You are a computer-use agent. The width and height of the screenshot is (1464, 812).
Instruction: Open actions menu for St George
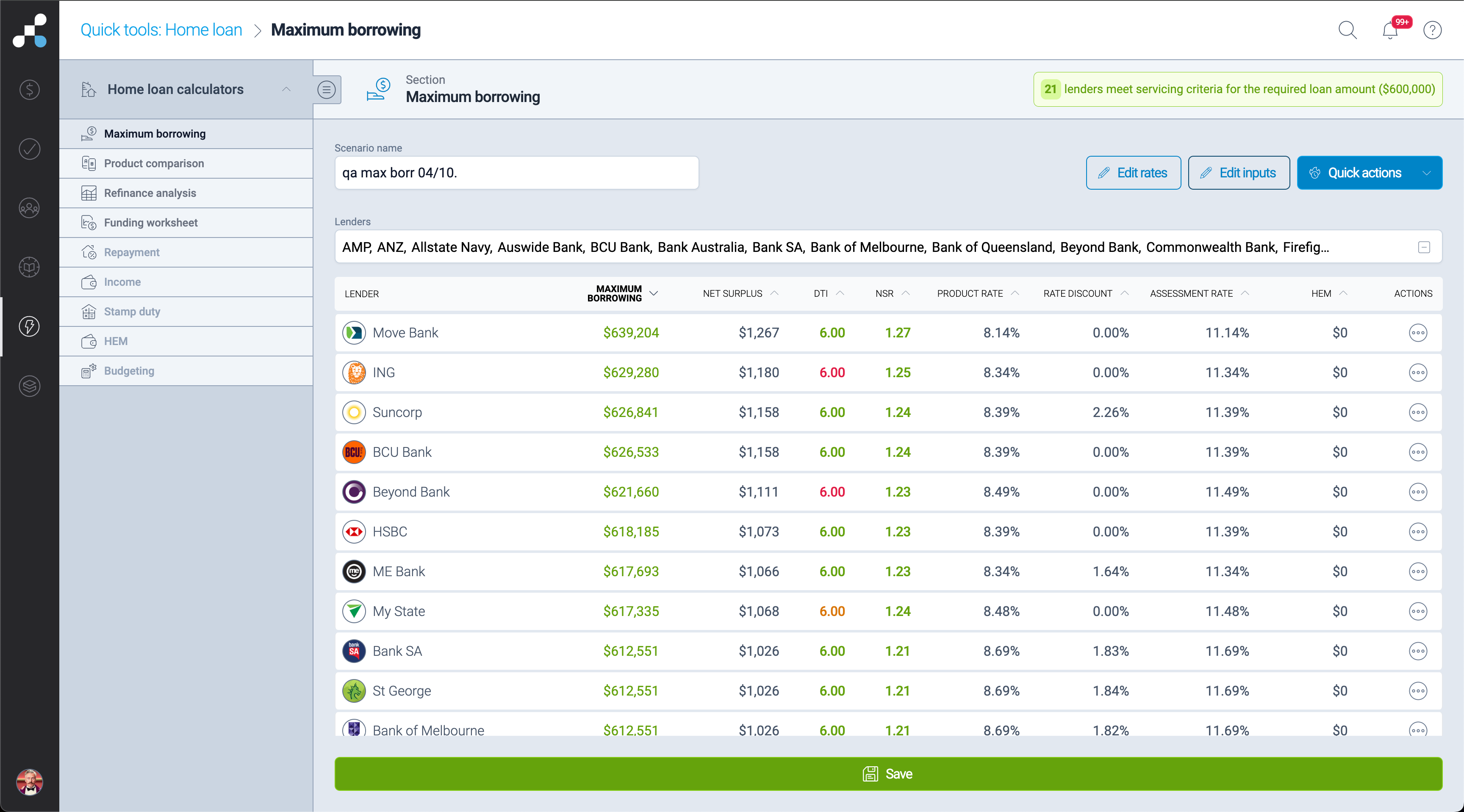click(1418, 690)
